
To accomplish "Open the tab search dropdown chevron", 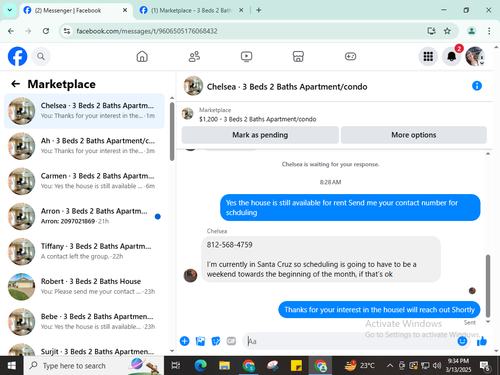I will pyautogui.click(x=10, y=10).
